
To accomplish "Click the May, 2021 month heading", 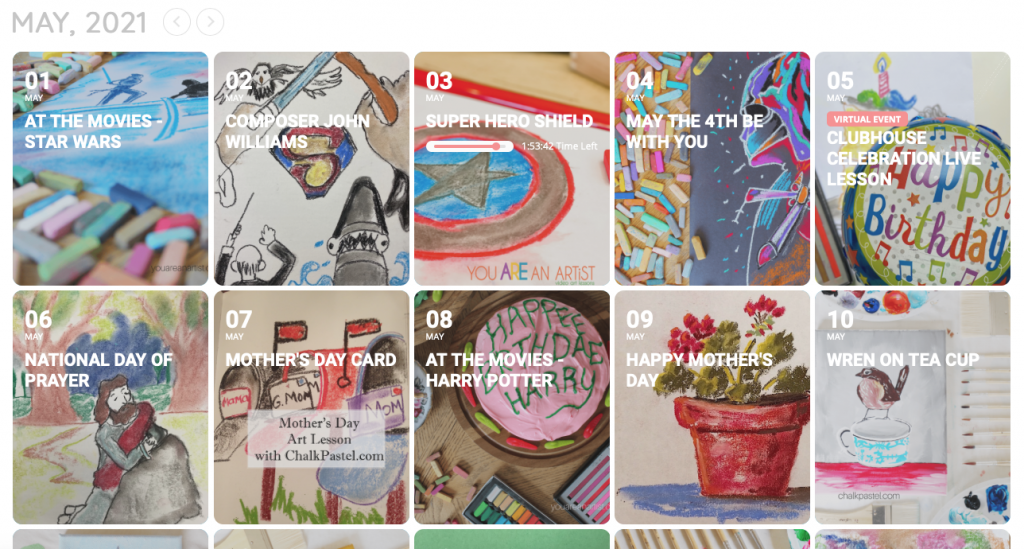I will (79, 23).
